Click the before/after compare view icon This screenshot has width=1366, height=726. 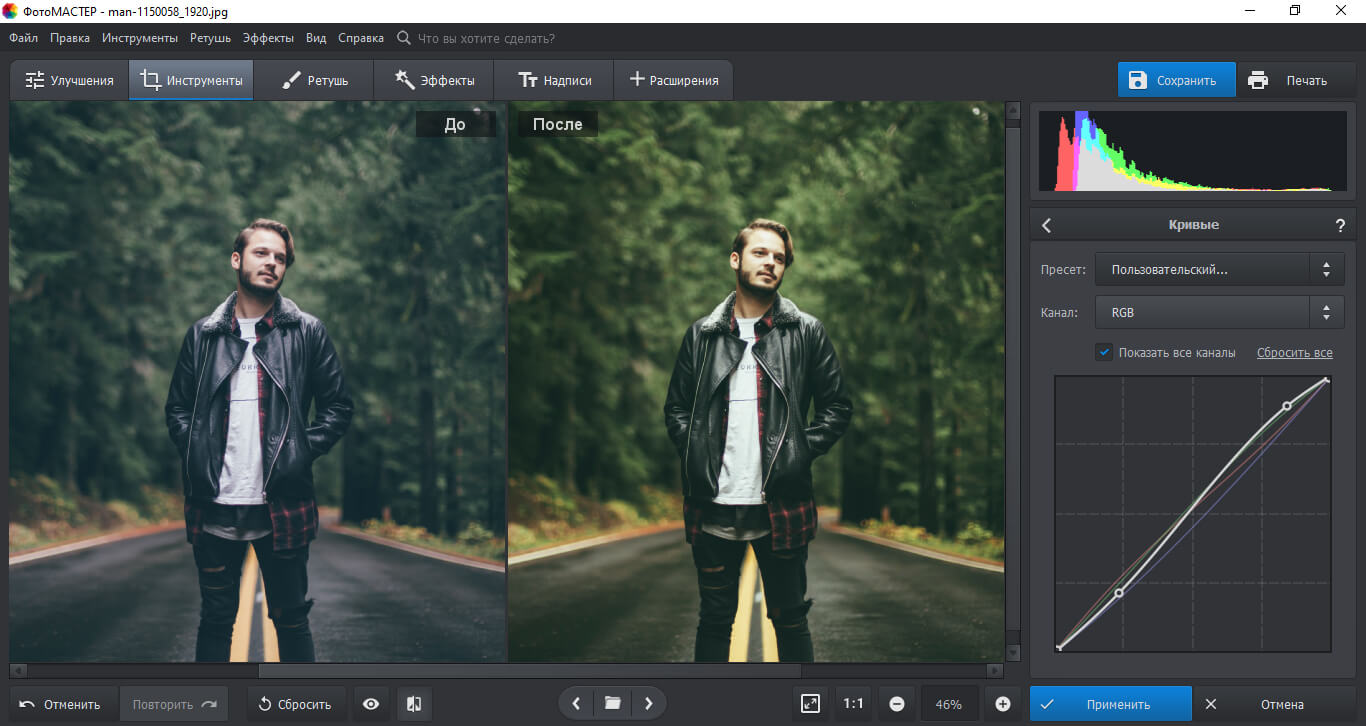414,704
